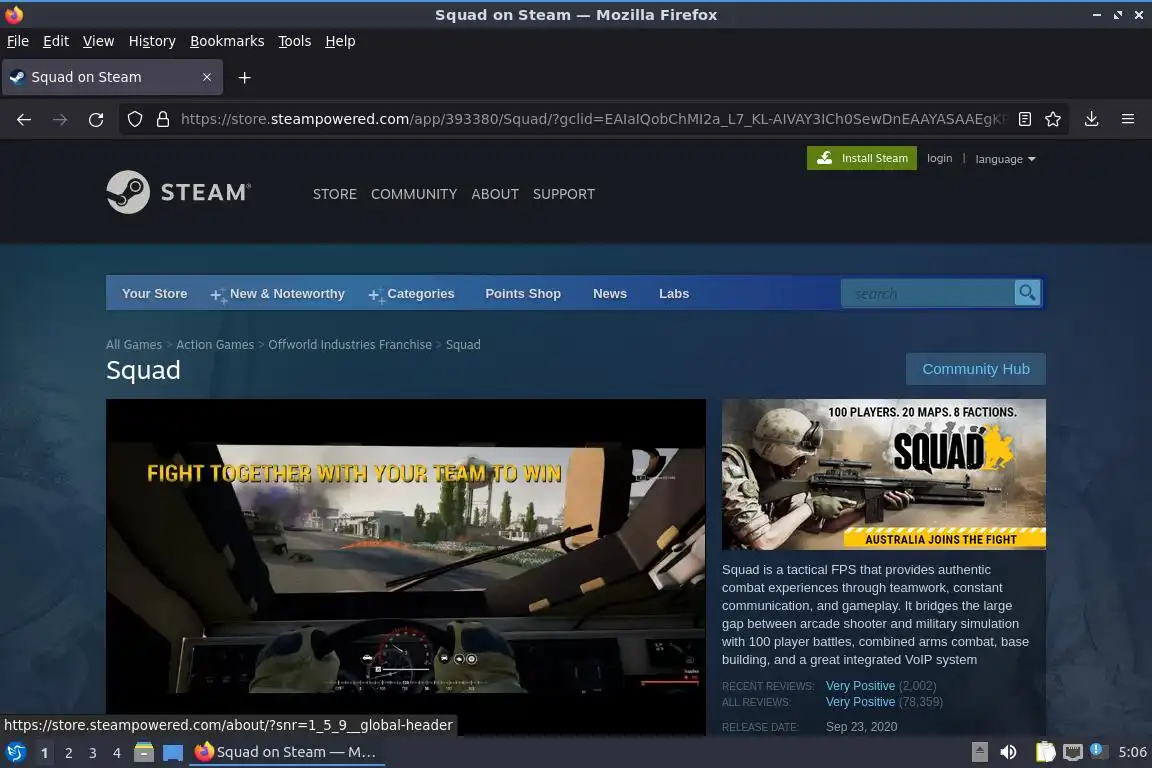Open a new tab with the plus button
Screen dimensions: 1152x768
click(x=245, y=77)
